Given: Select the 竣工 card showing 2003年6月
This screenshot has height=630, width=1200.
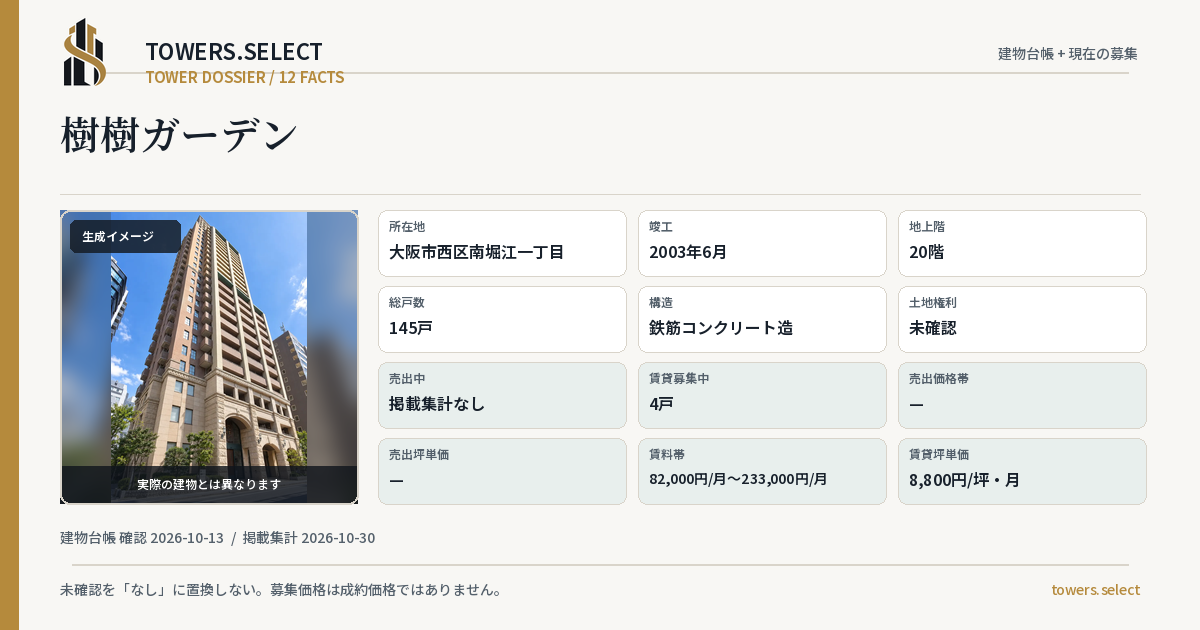Looking at the screenshot, I should pyautogui.click(x=762, y=243).
